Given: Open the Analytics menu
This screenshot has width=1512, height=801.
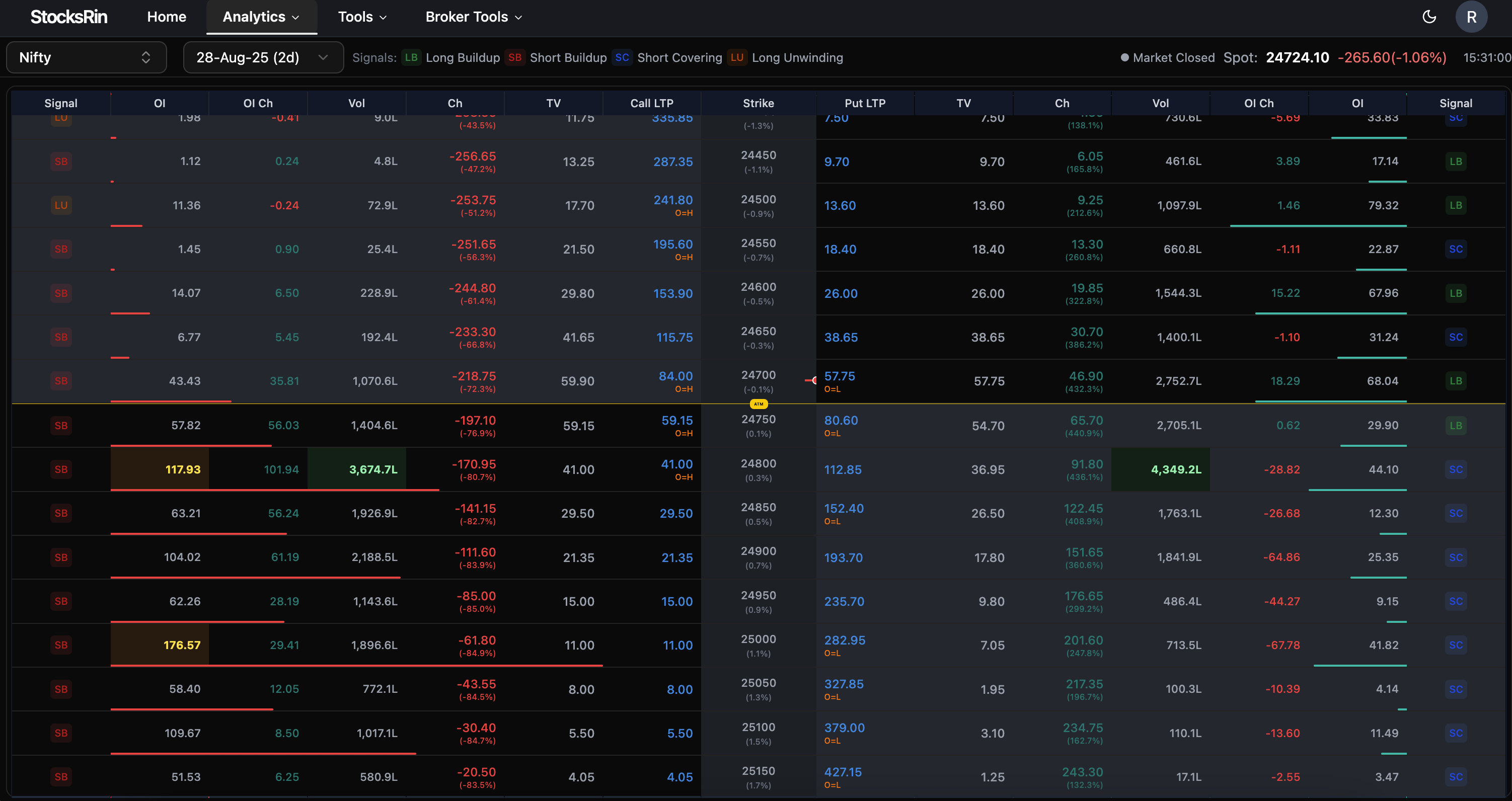Looking at the screenshot, I should (x=261, y=17).
